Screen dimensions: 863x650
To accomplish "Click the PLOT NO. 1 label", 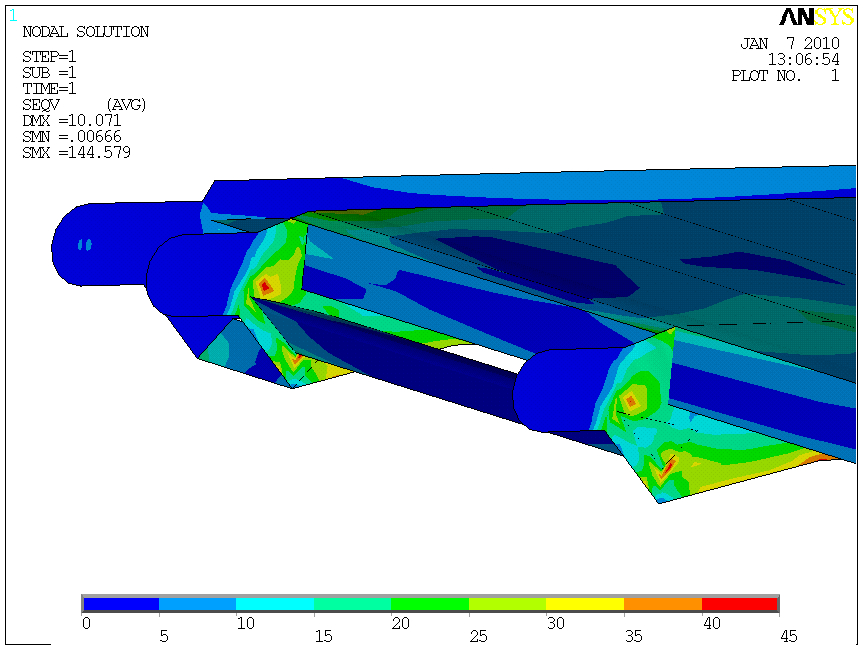I will click(785, 75).
